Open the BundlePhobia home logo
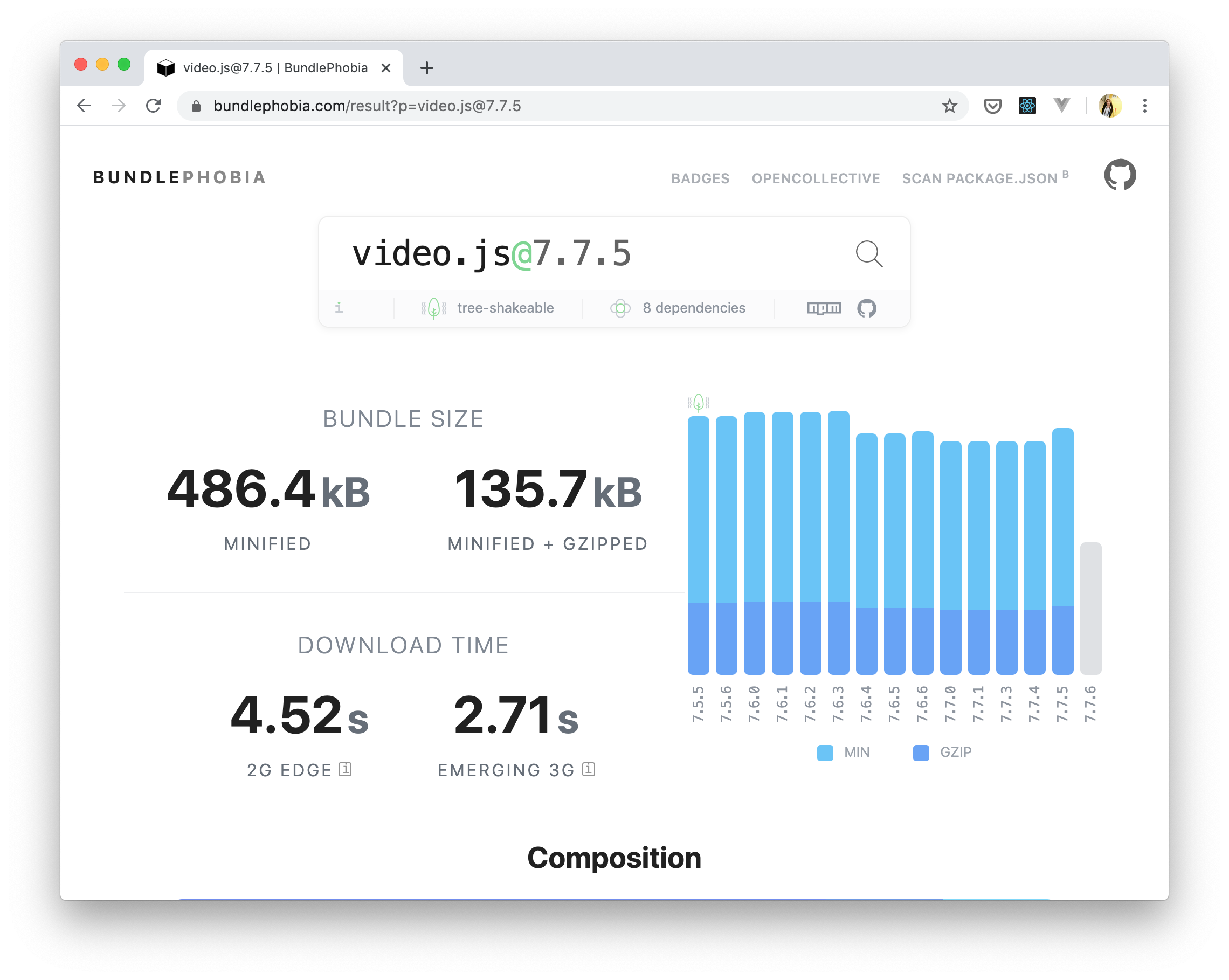The width and height of the screenshot is (1229, 980). point(179,177)
